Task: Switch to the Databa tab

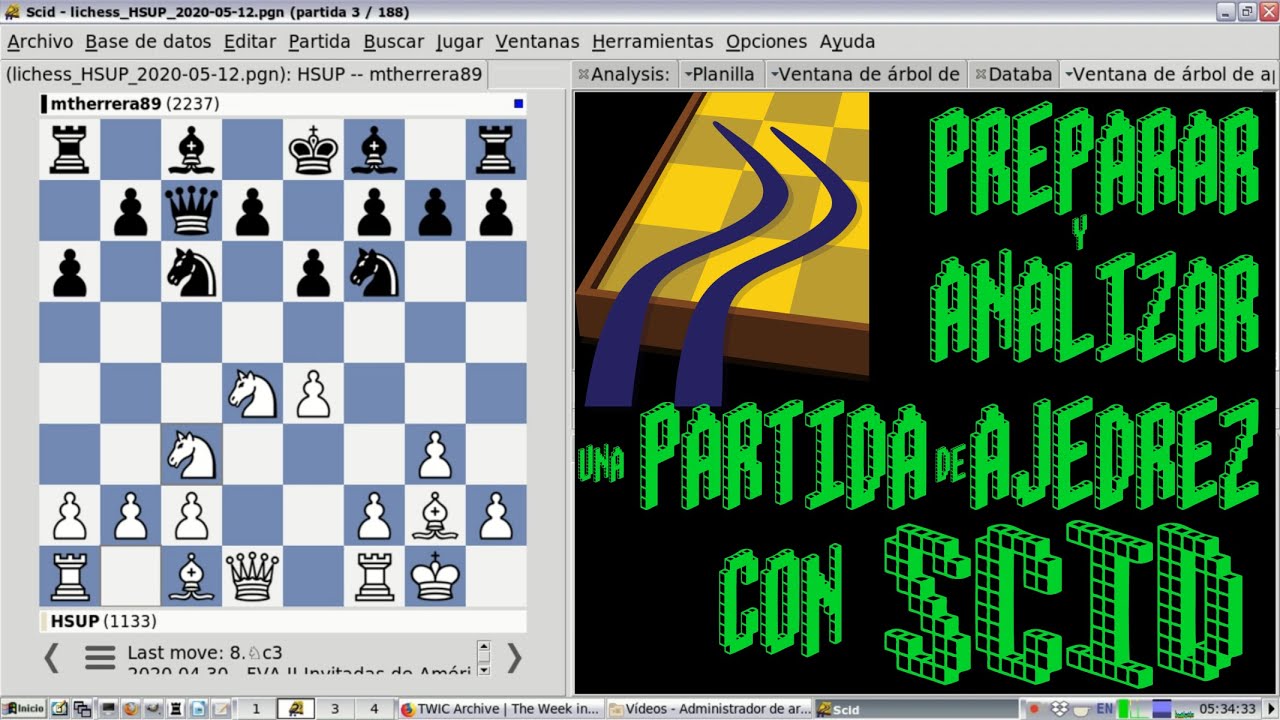Action: pyautogui.click(x=1014, y=74)
